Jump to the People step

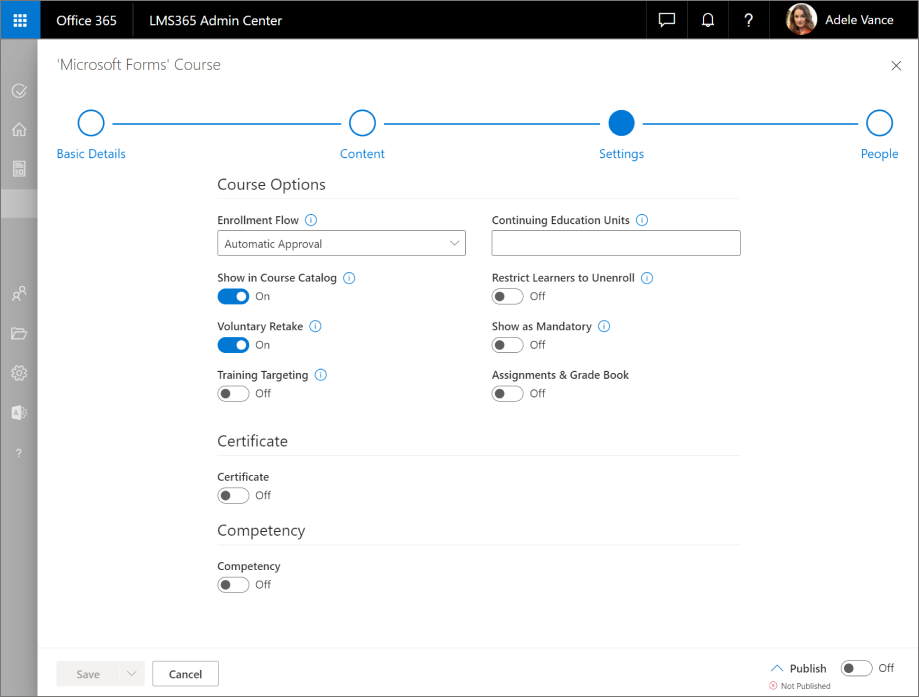pyautogui.click(x=879, y=123)
